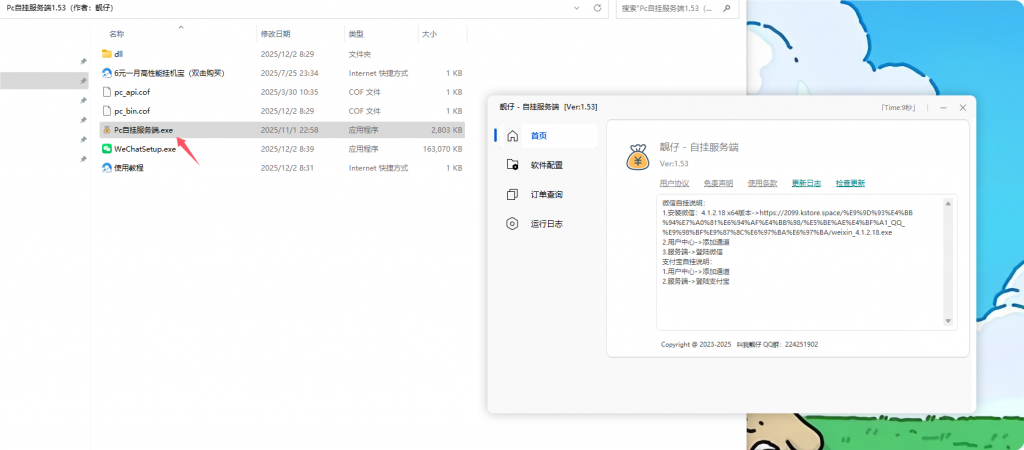Select the 6元一月高性能挂机宝 shortcut icon
The image size is (1024, 450).
click(x=107, y=73)
